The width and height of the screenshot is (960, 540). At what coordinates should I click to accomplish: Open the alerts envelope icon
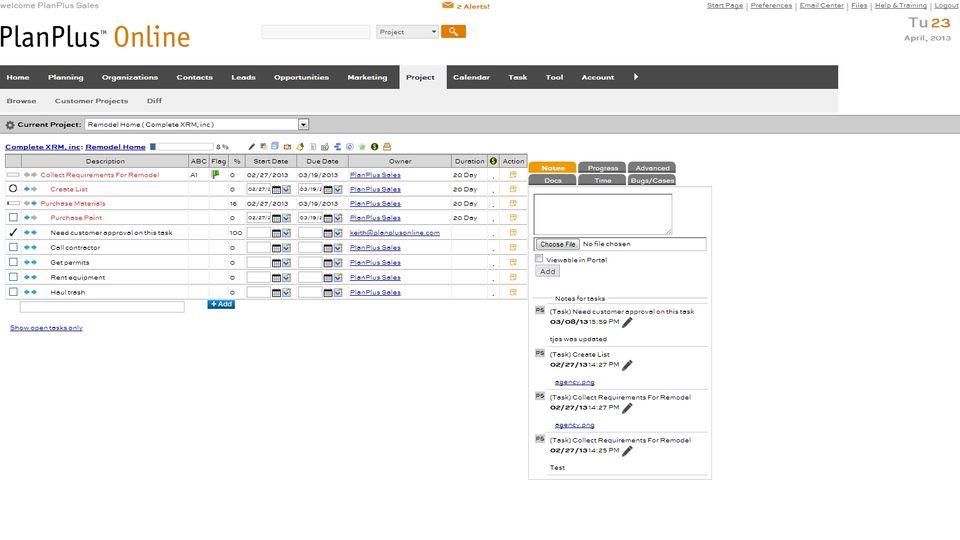(448, 6)
